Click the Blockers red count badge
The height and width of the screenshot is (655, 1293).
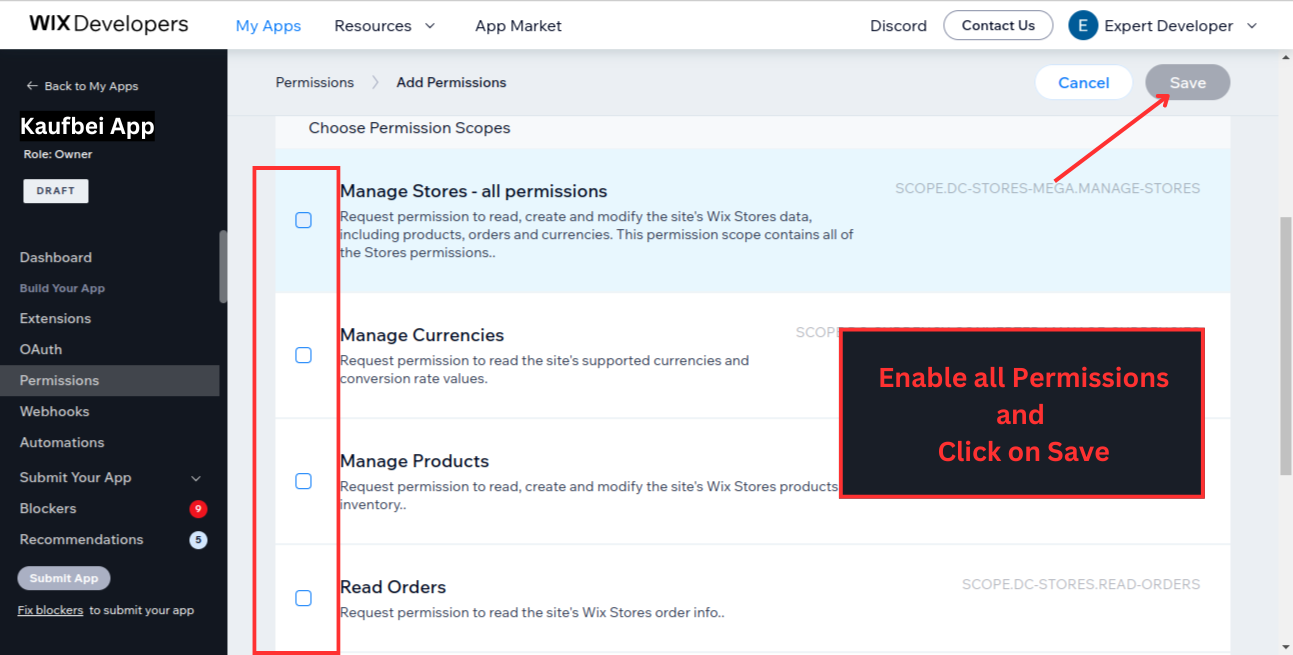pos(198,509)
